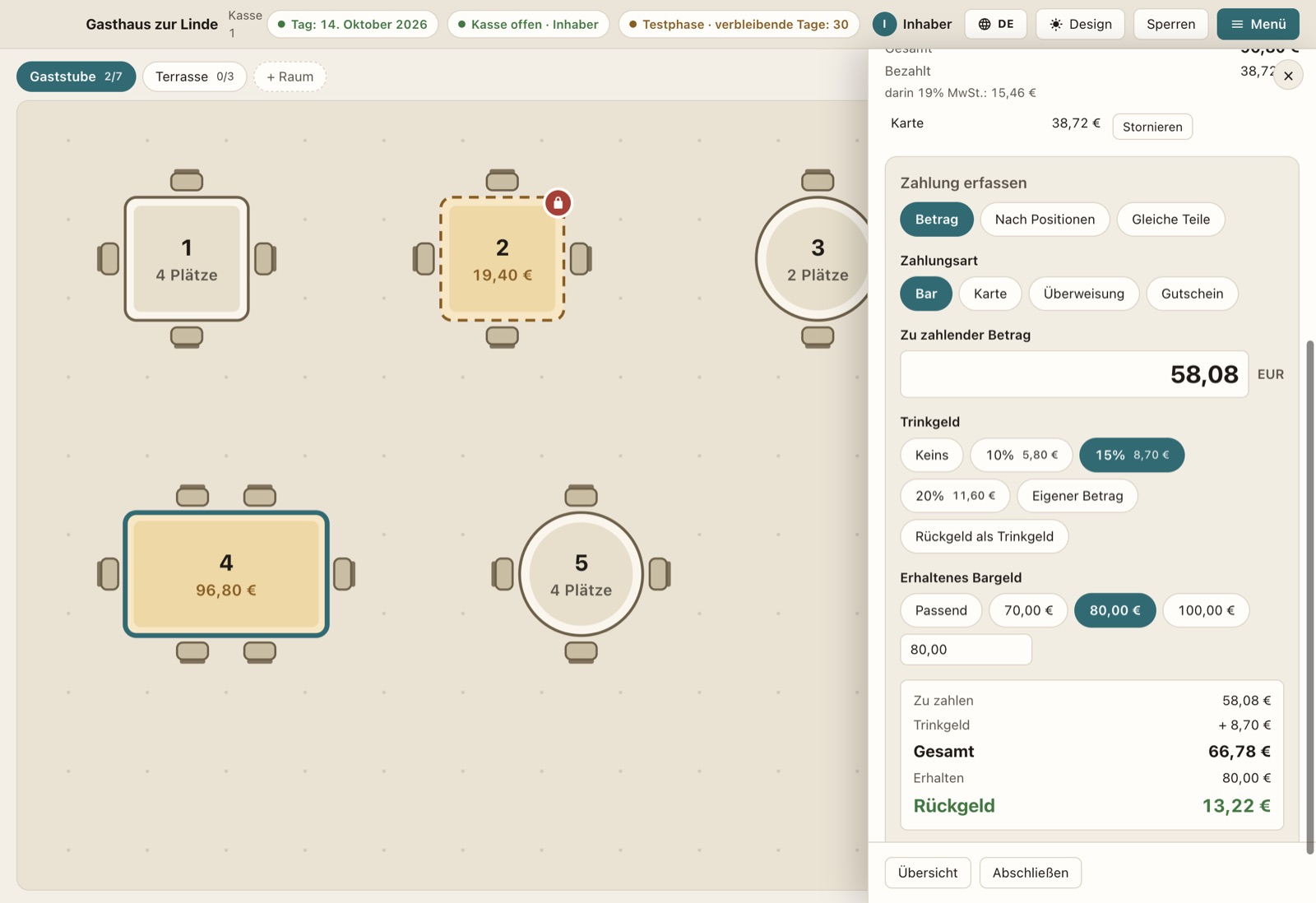Screen dimensions: 1316x903
Task: Click the red lock icon on table 2
Action: point(558,202)
